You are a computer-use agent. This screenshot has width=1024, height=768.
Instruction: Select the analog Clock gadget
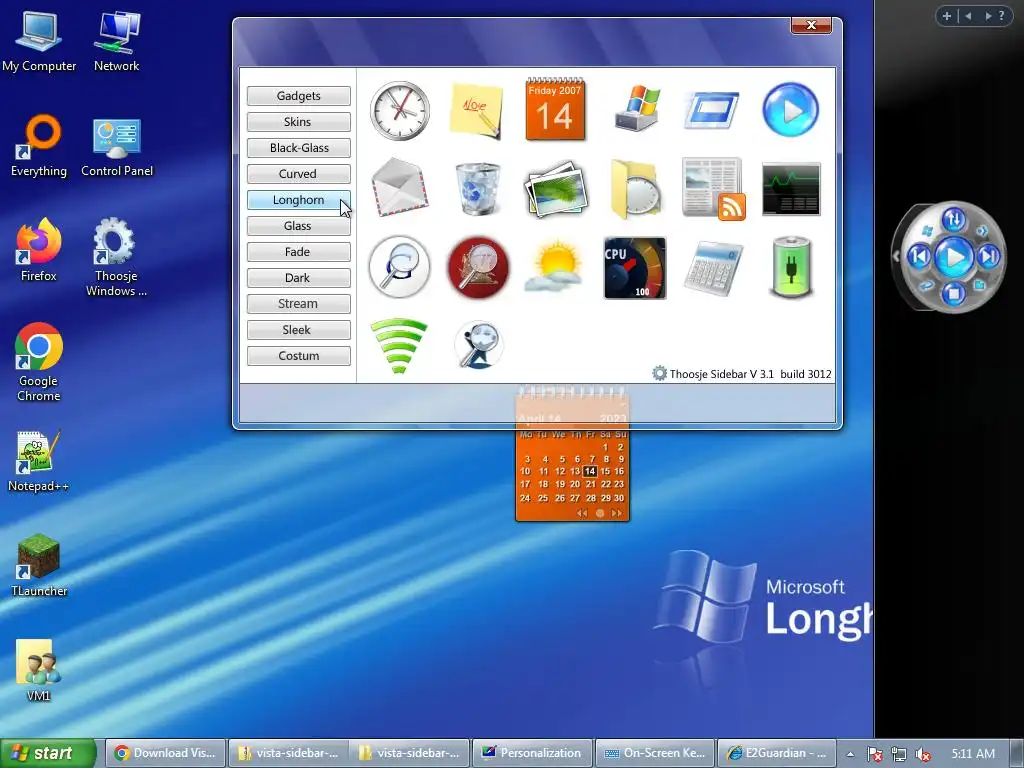400,110
